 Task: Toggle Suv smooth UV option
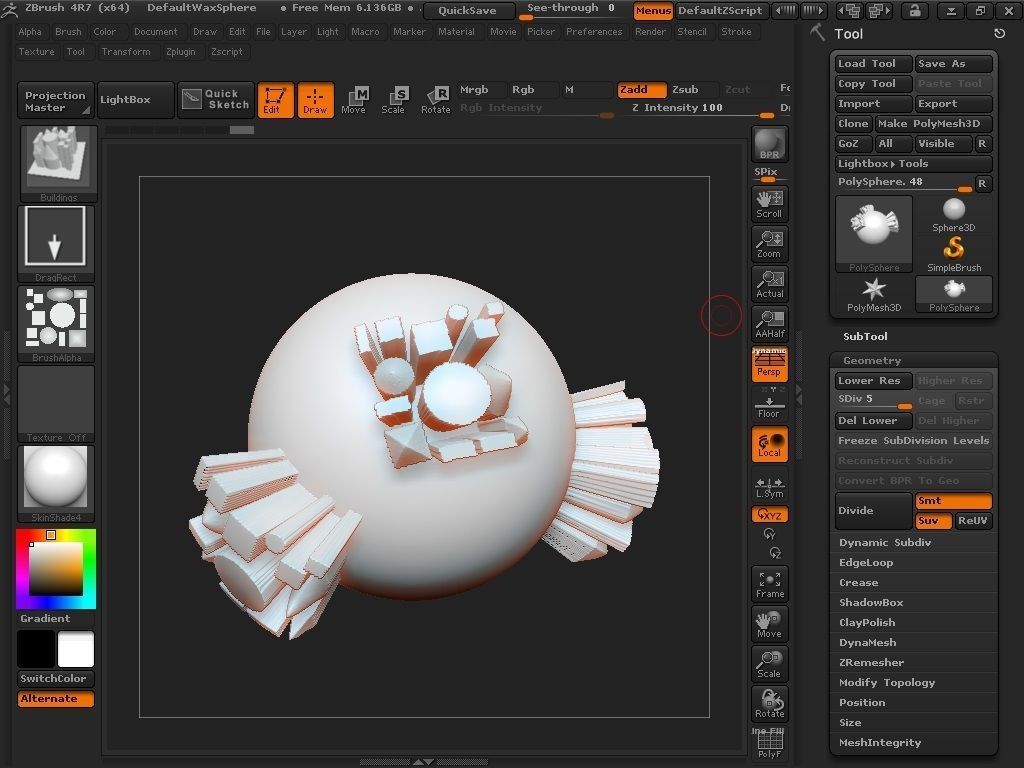pyautogui.click(x=934, y=520)
